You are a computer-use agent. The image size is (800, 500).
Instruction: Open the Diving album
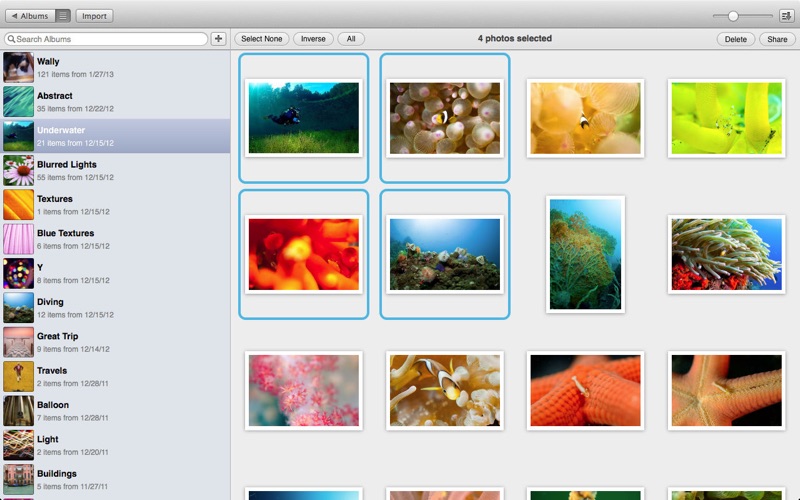pos(115,308)
